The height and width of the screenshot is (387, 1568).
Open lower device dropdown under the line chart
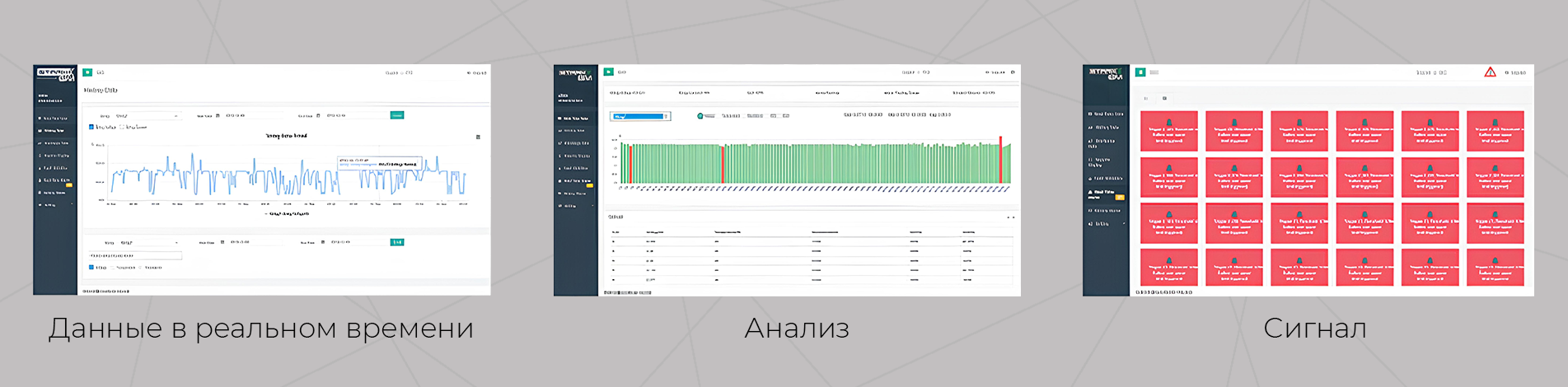[148, 243]
